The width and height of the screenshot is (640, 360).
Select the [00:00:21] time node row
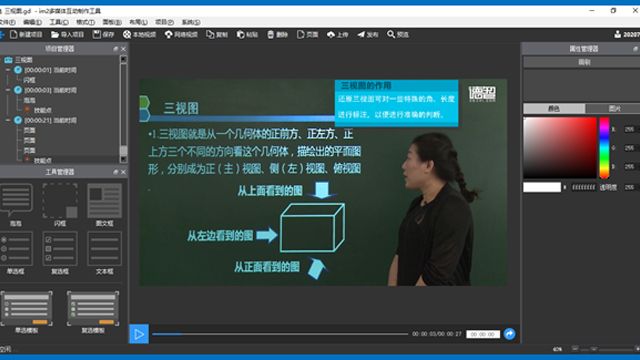pos(50,120)
